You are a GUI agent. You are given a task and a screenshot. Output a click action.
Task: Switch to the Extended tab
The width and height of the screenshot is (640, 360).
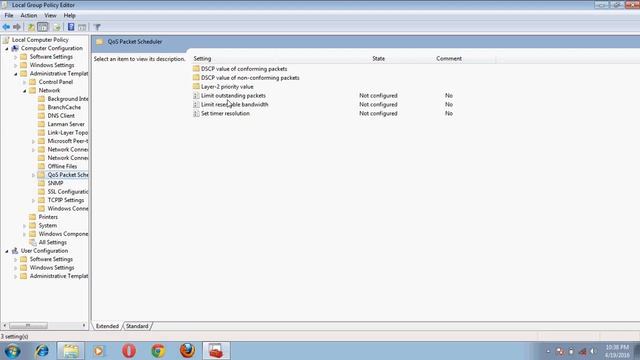click(x=107, y=326)
